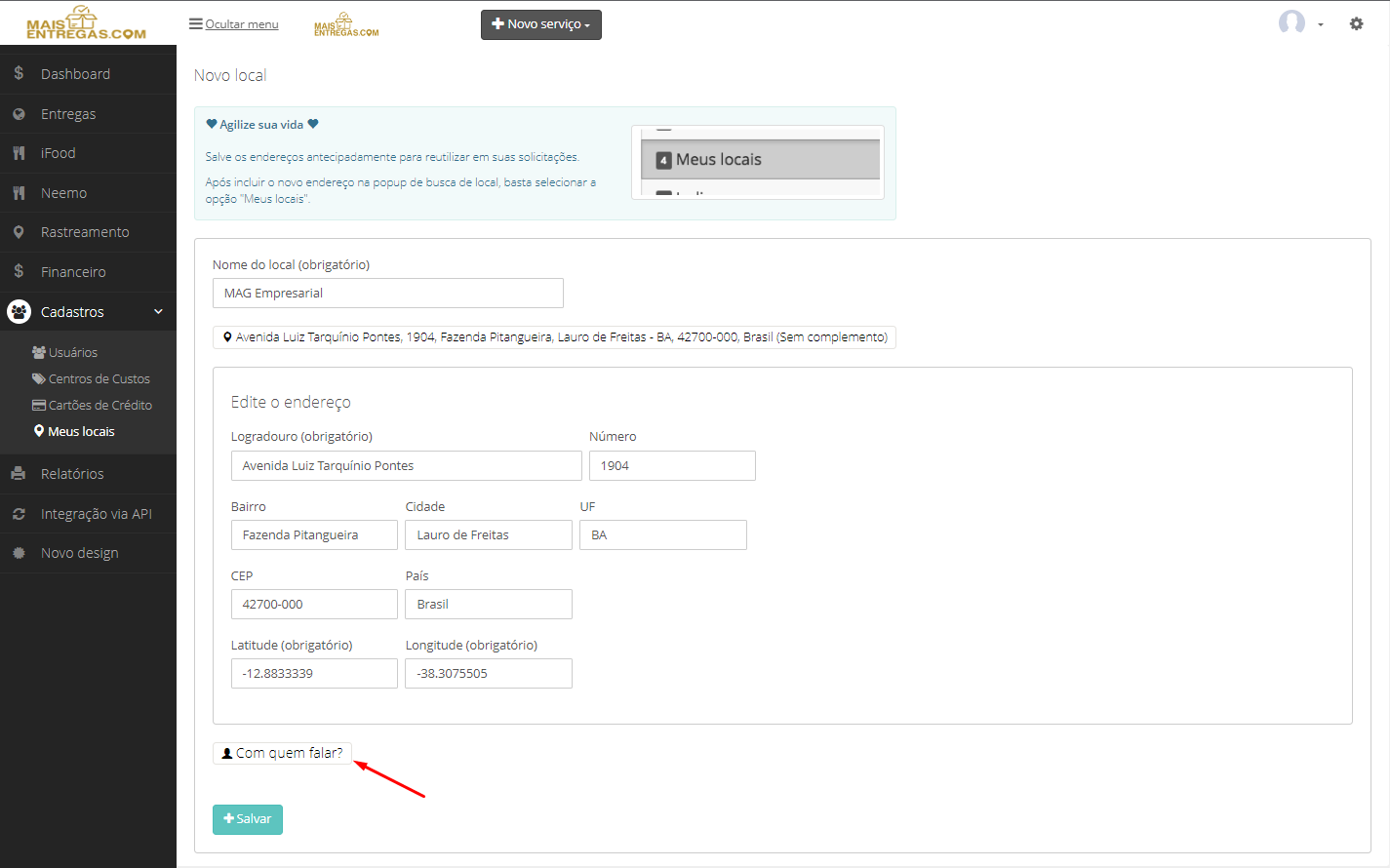Screen dimensions: 1390x868
Task: Click the user avatar icon
Action: (x=1291, y=22)
